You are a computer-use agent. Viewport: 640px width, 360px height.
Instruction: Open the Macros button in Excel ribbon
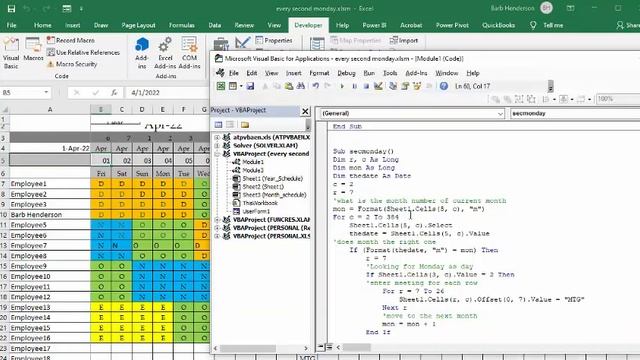tap(33, 49)
